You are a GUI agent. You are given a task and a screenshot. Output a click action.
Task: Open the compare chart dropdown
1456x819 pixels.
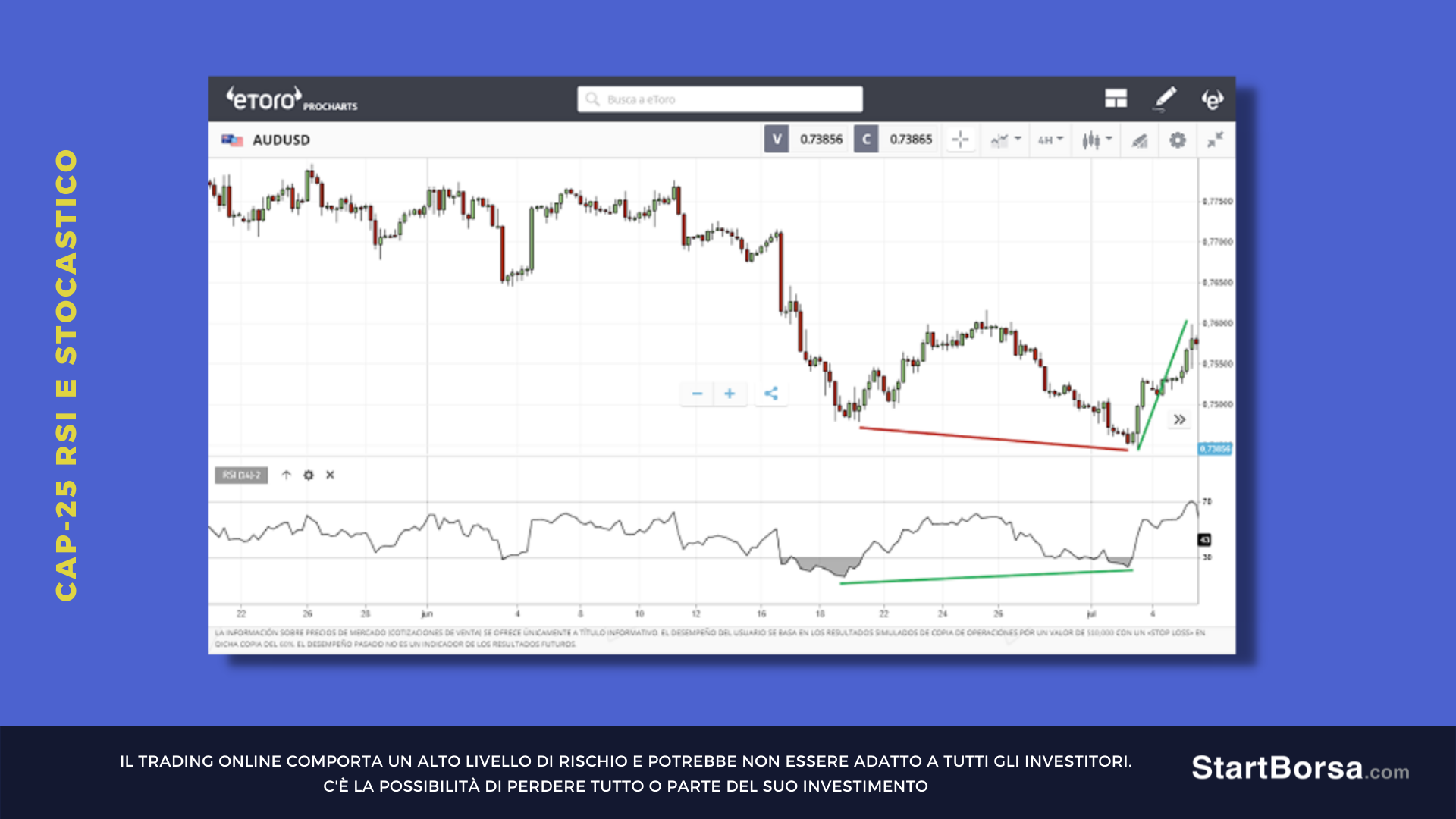pyautogui.click(x=1006, y=140)
